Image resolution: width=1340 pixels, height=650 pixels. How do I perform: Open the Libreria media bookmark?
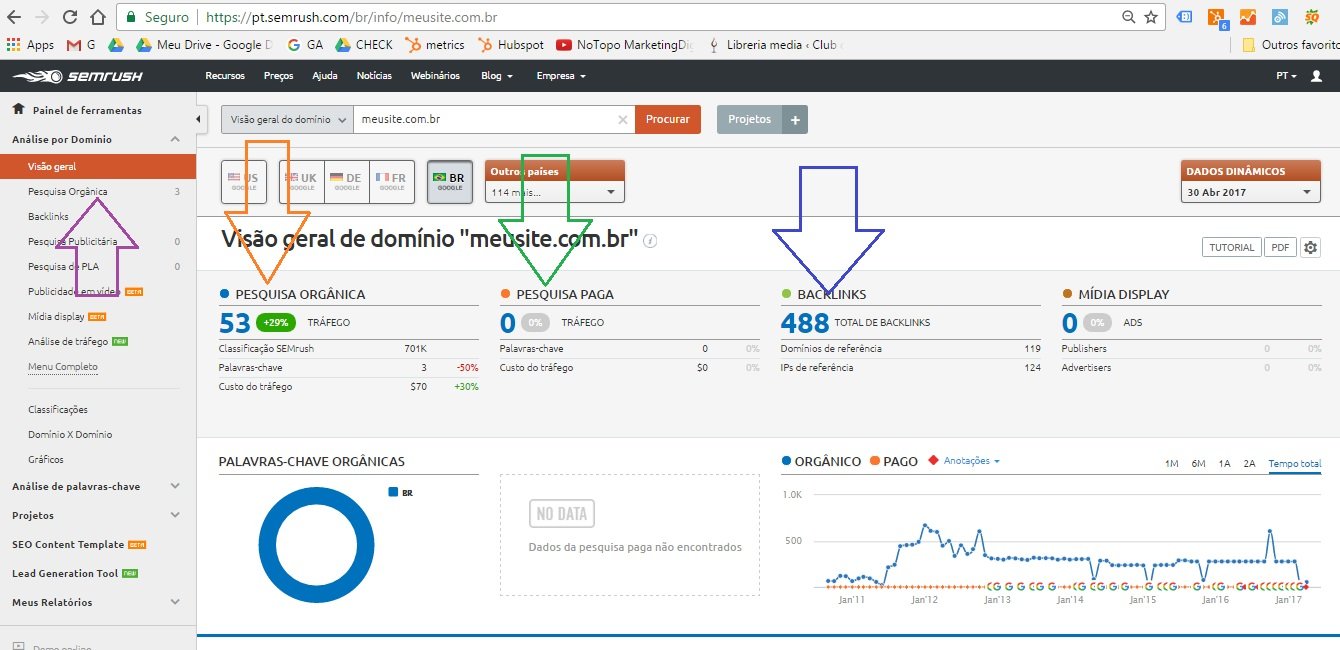[x=775, y=44]
